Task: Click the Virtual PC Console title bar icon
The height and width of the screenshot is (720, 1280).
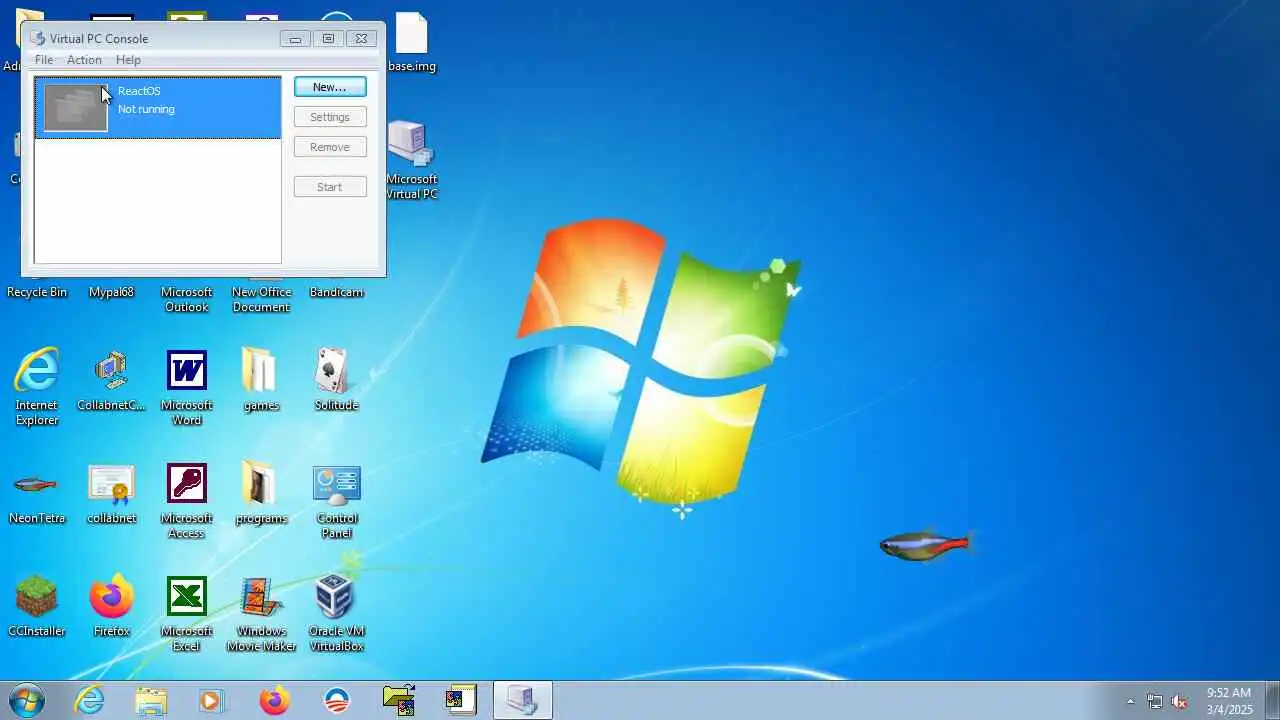Action: pos(38,38)
